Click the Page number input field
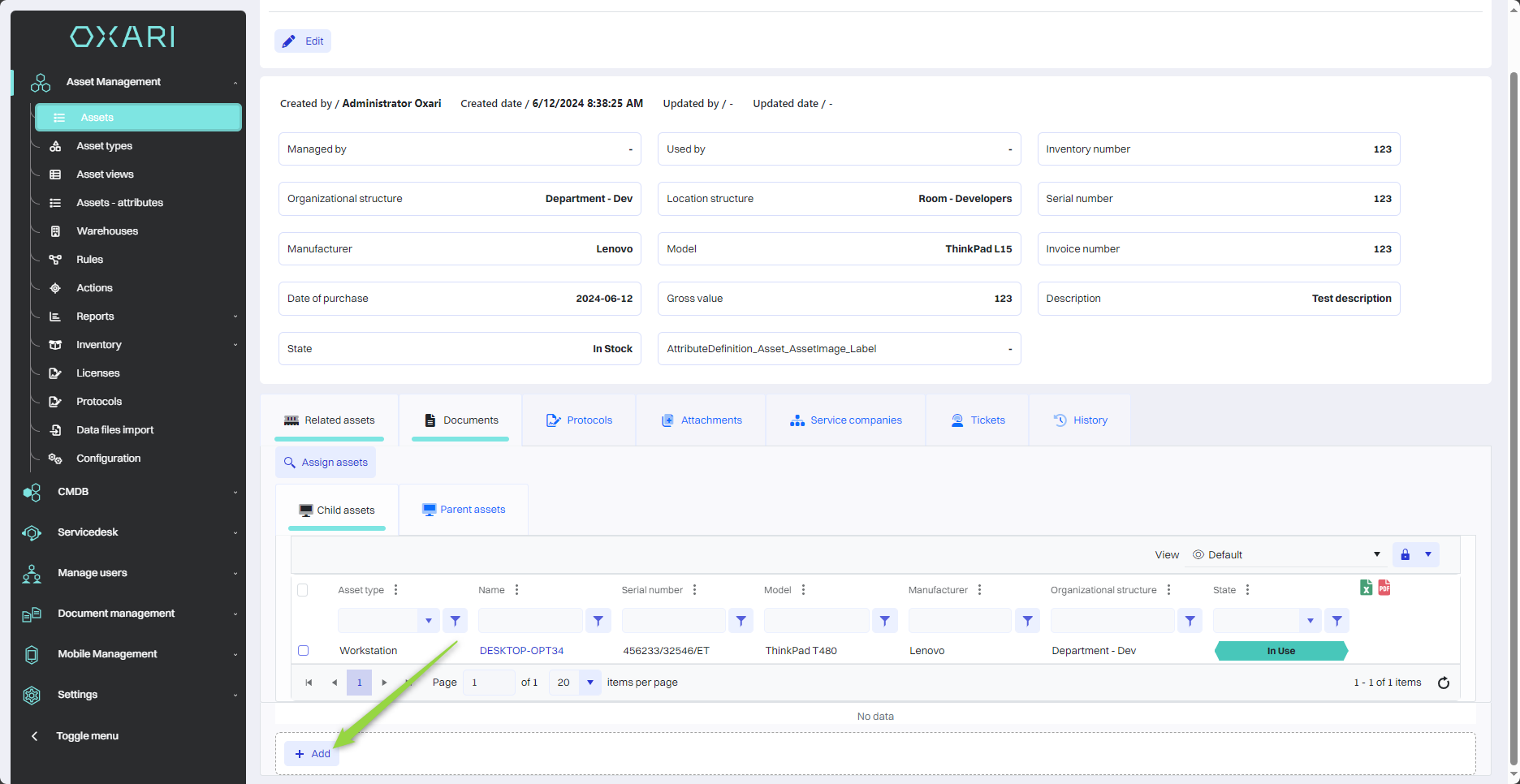Viewport: 1520px width, 784px height. (488, 683)
